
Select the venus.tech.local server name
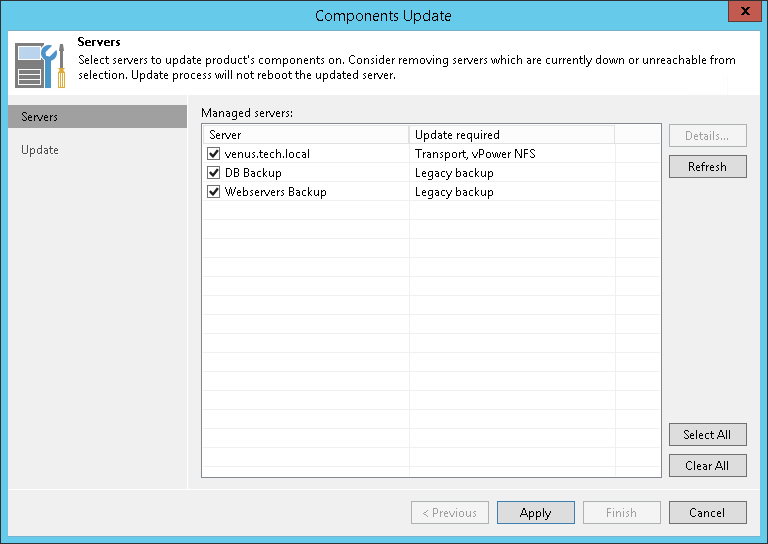[267, 154]
